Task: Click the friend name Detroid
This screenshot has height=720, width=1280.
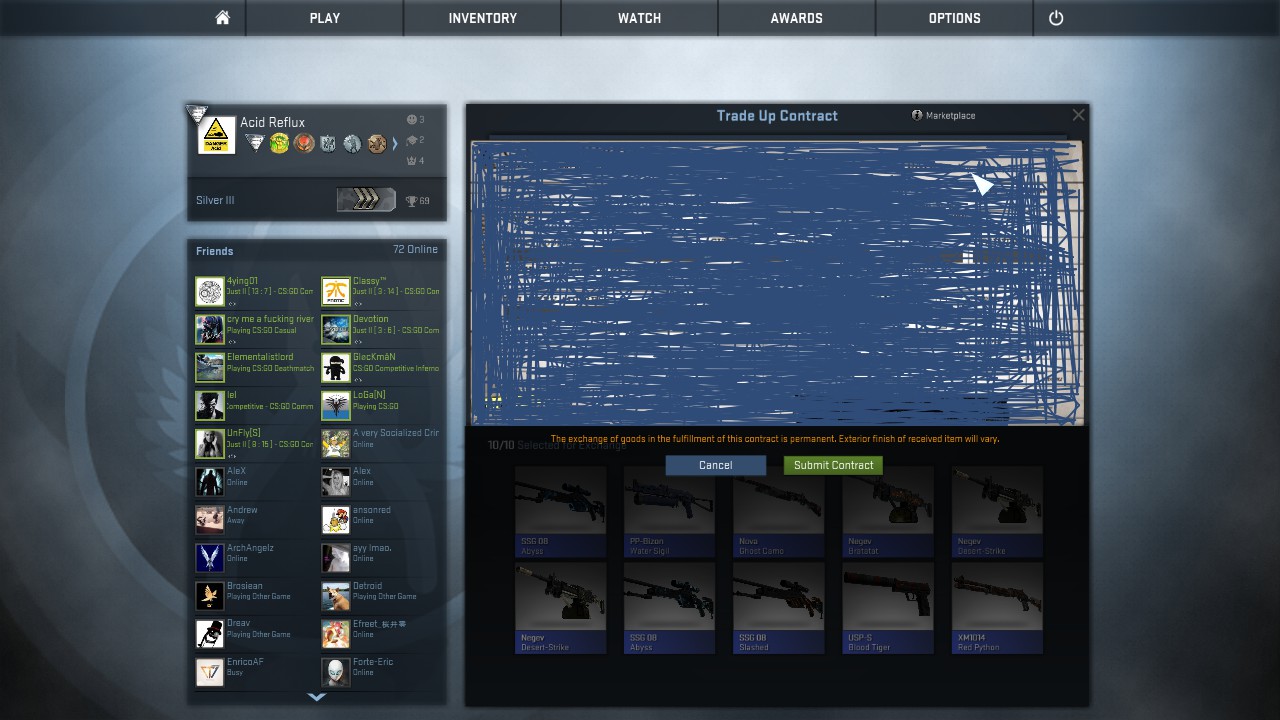Action: [368, 586]
